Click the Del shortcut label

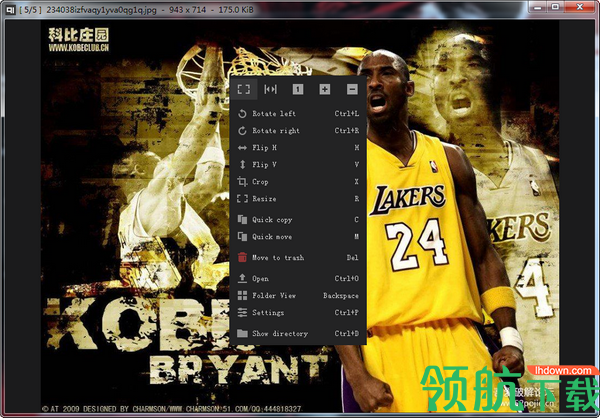352,257
